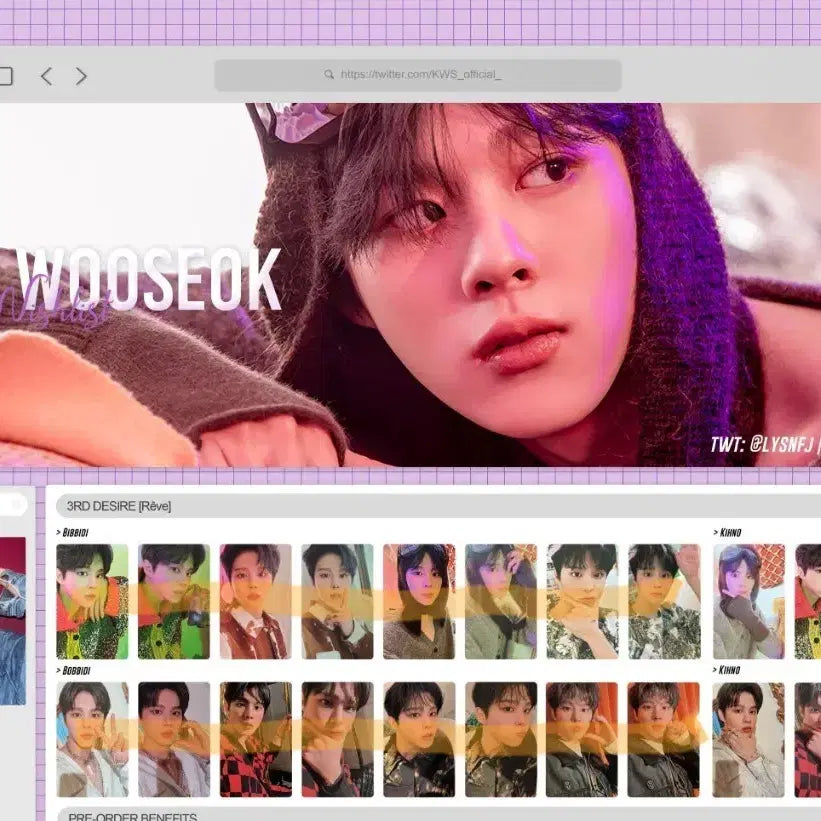Viewport: 821px width, 821px height.
Task: Select the 3RD DESIRE [Rêve] section header
Action: pos(438,506)
